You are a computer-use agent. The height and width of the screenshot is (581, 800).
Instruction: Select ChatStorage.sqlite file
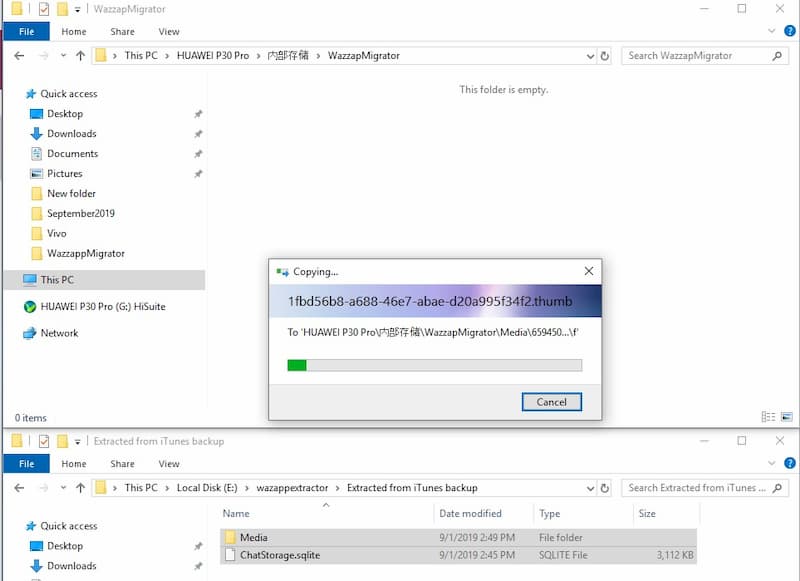tap(458, 555)
